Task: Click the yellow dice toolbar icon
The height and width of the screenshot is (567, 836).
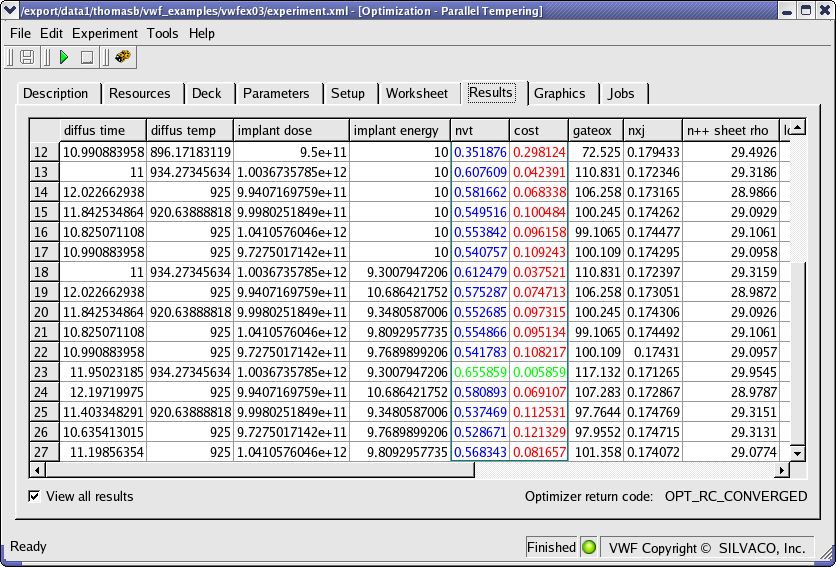Action: [x=123, y=57]
